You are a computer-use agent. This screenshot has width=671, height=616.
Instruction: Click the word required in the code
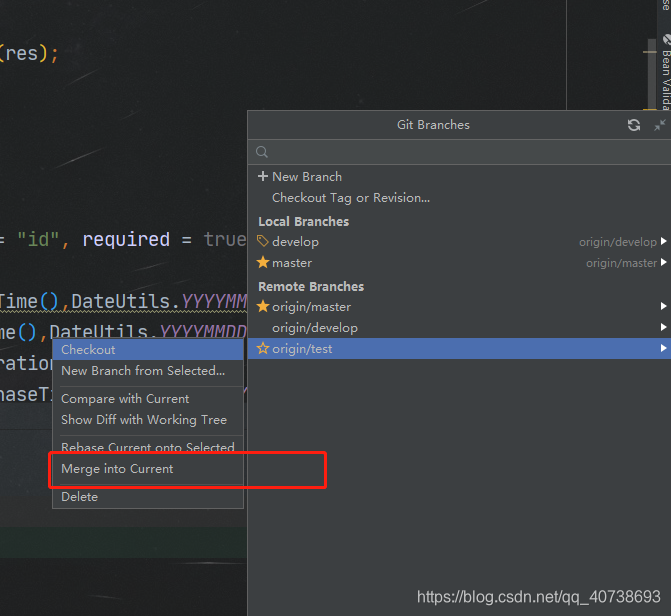(x=126, y=239)
